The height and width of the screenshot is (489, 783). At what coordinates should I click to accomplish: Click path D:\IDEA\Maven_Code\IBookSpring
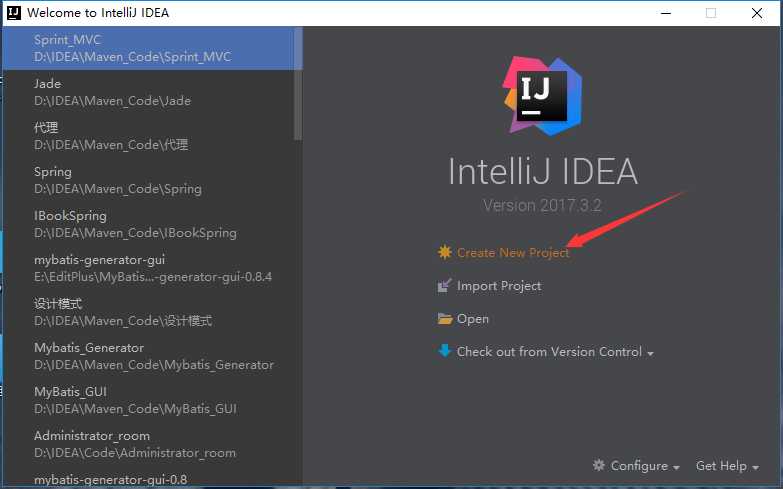coord(135,233)
